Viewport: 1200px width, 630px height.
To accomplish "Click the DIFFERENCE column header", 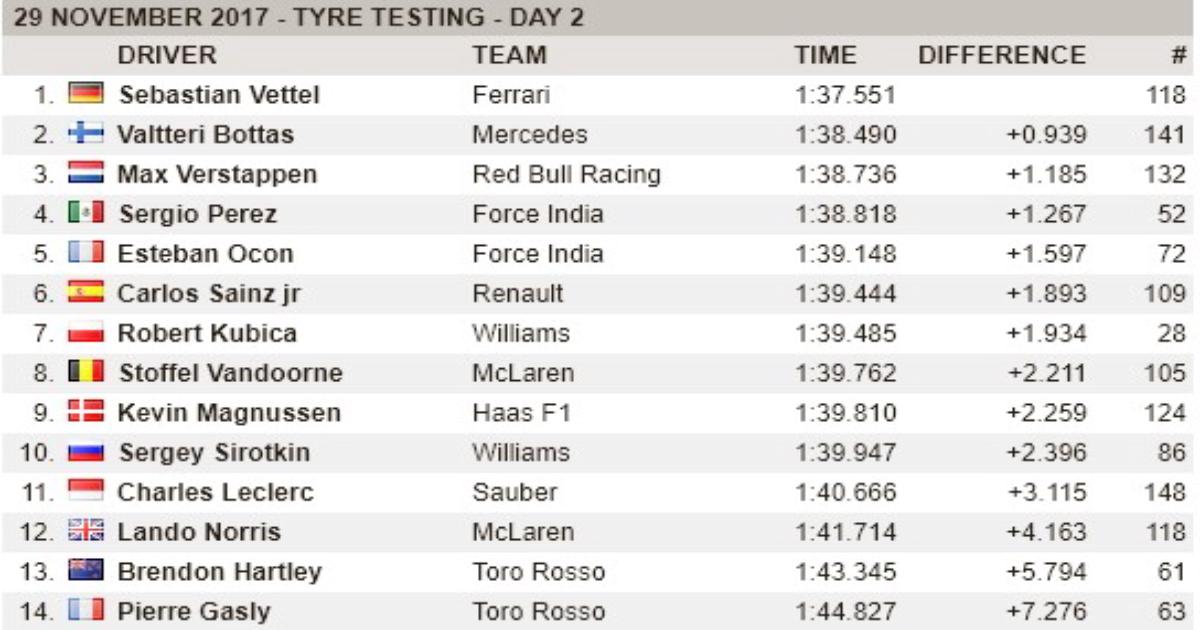I will coord(1001,55).
